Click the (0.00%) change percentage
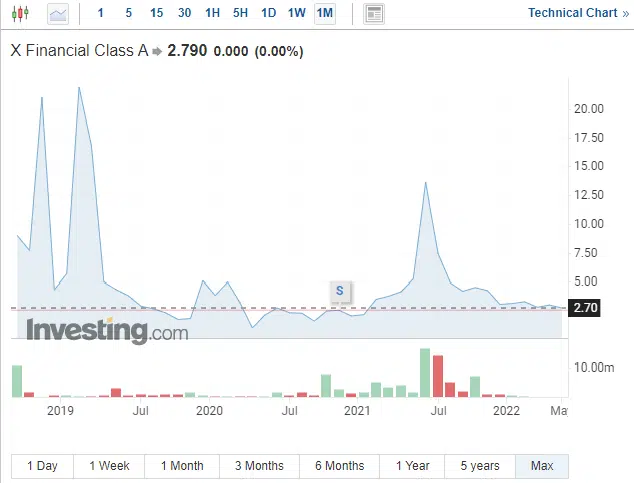Image resolution: width=634 pixels, height=483 pixels. click(x=279, y=51)
